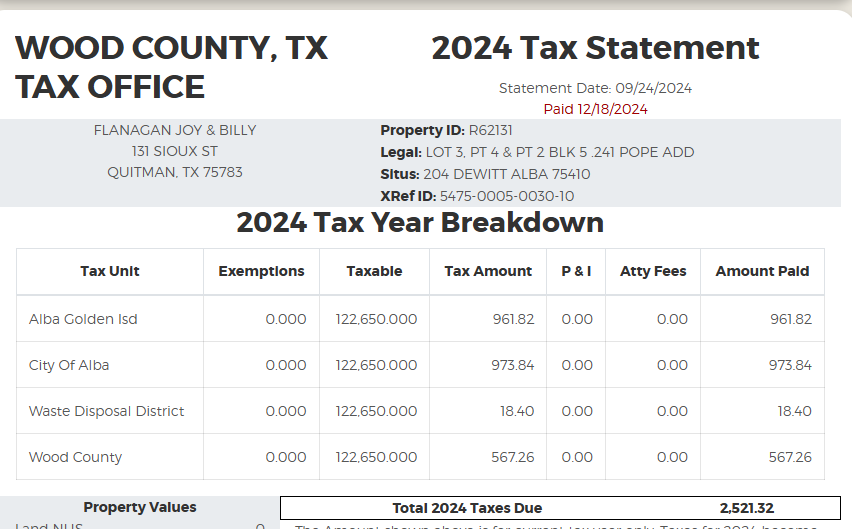
Task: Click the 131 Sioux St address line
Action: (175, 151)
